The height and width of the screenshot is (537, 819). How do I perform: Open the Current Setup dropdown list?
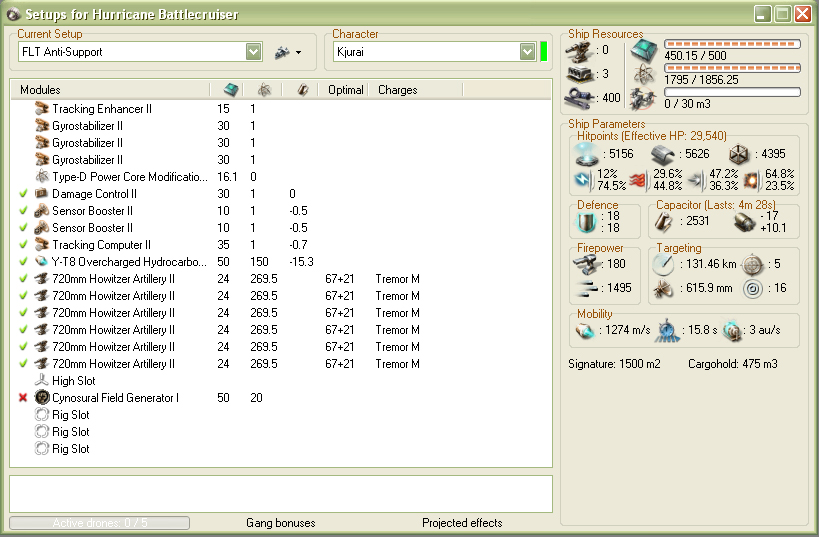(x=254, y=52)
